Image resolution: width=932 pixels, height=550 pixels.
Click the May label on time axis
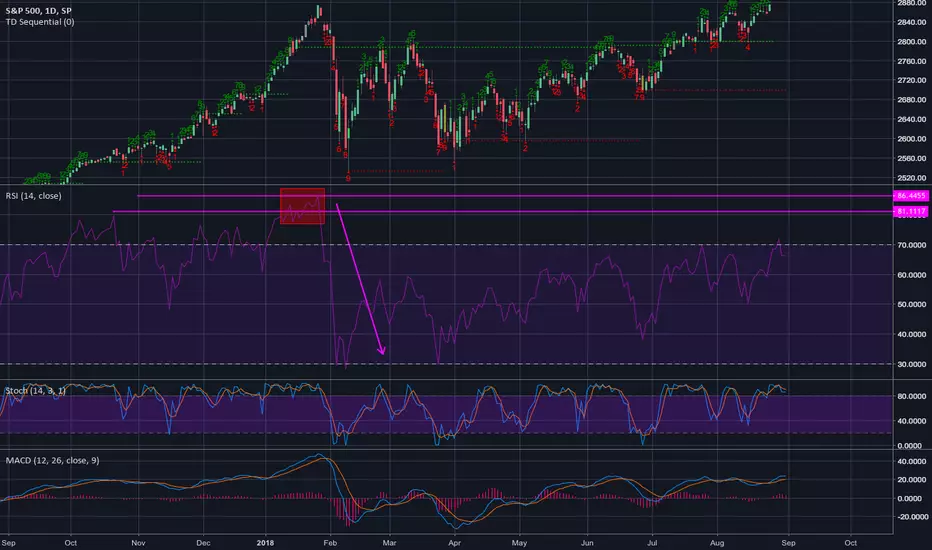coord(519,542)
